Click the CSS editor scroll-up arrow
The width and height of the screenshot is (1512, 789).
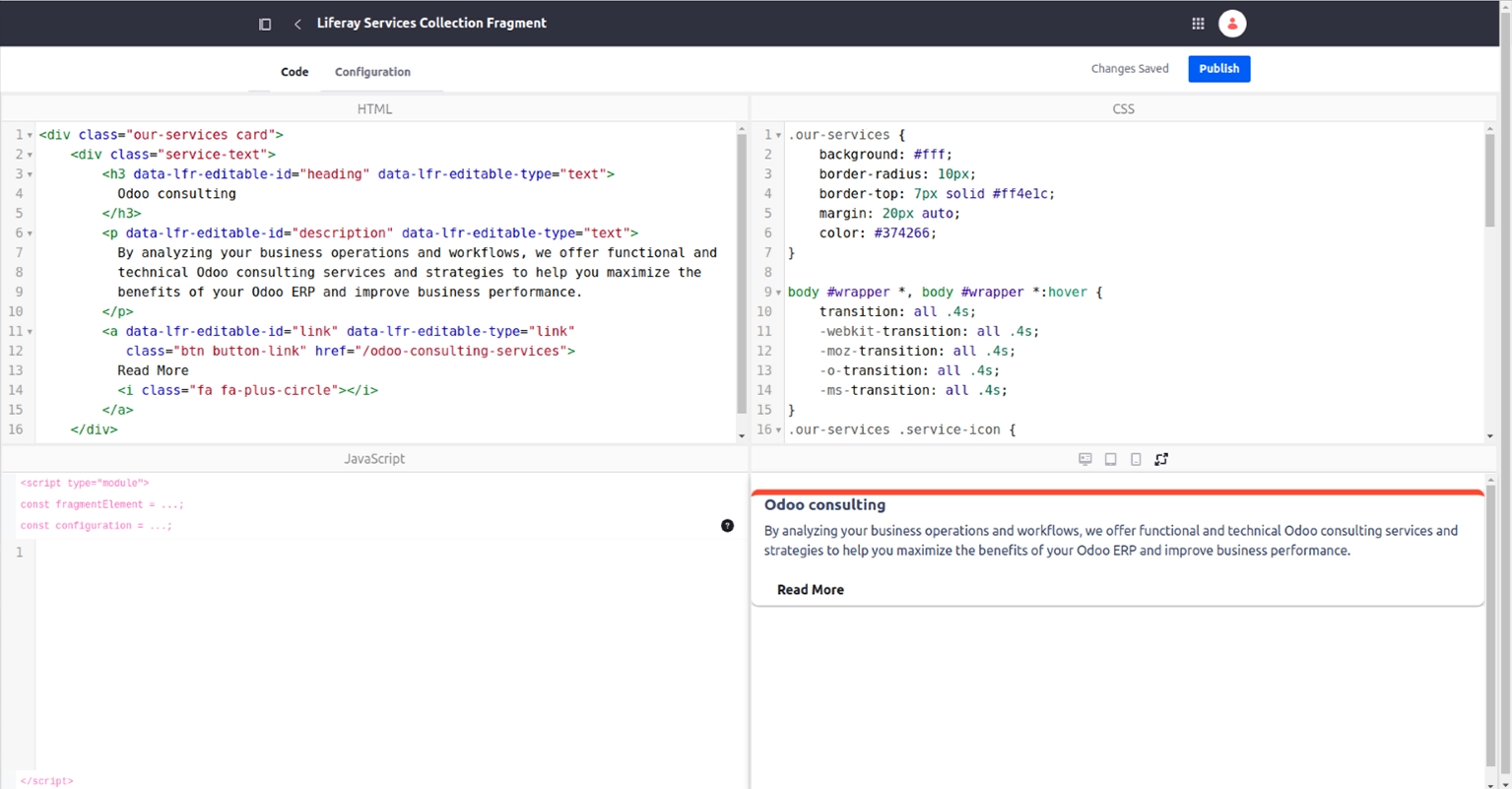(x=1489, y=129)
